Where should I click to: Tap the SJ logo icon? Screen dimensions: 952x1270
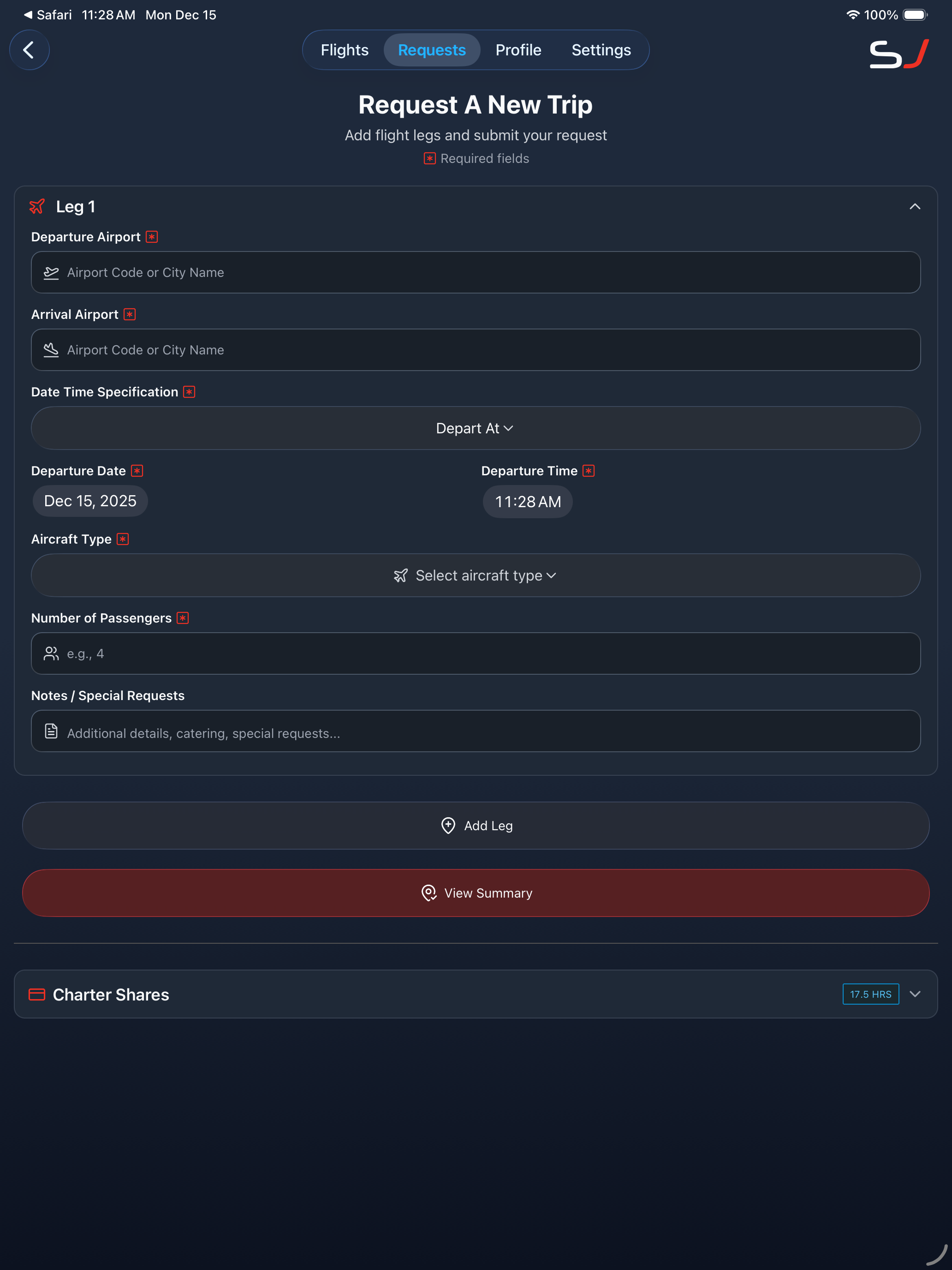click(898, 54)
